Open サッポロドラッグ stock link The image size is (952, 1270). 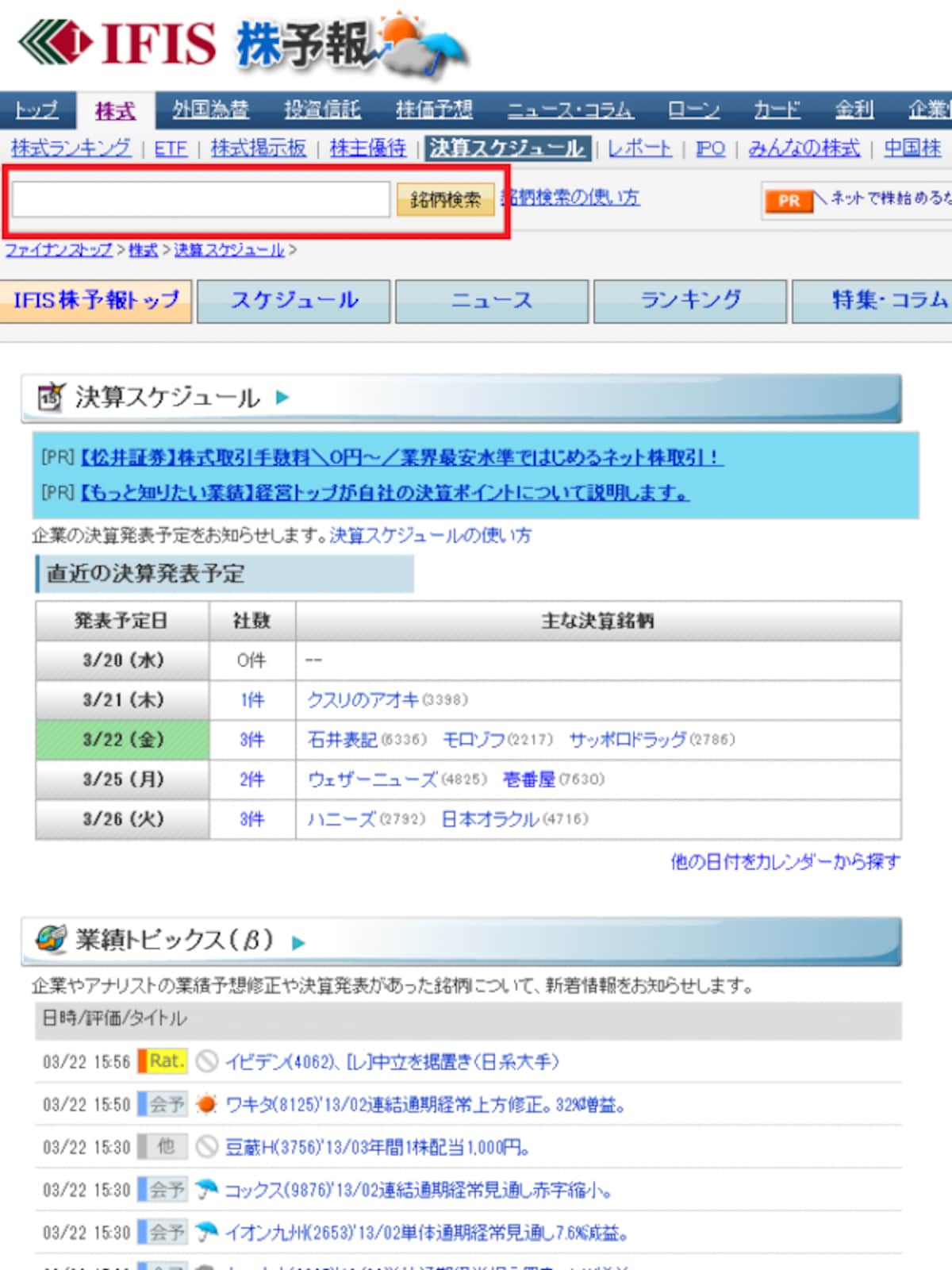(628, 740)
